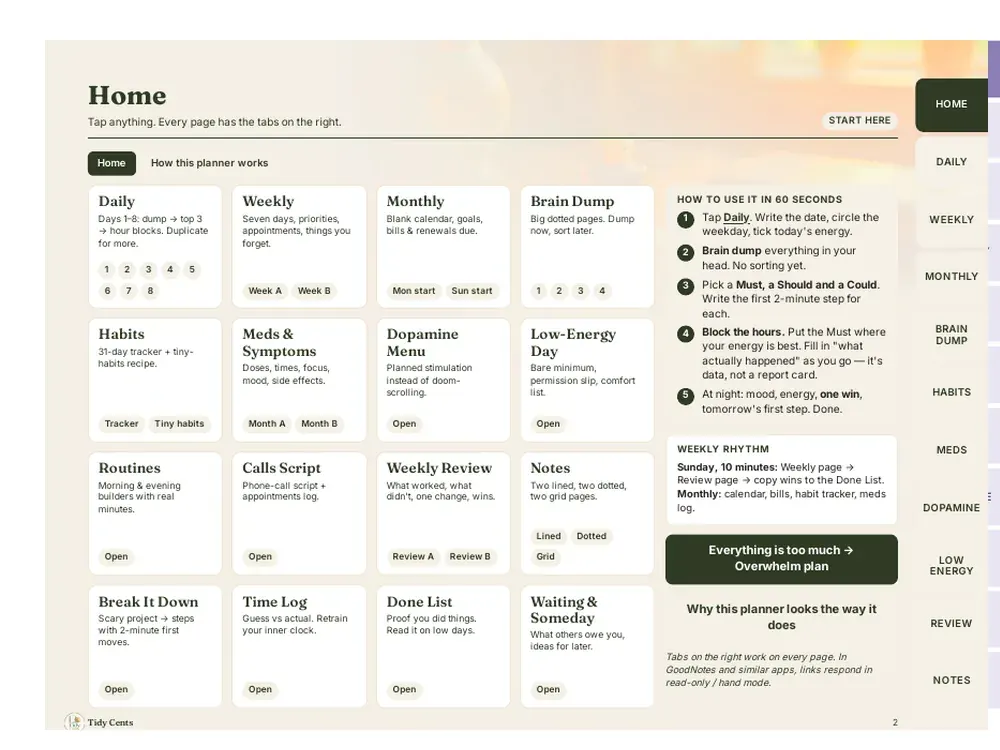1000x750 pixels.
Task: Open the Time Log page
Action: pos(260,689)
